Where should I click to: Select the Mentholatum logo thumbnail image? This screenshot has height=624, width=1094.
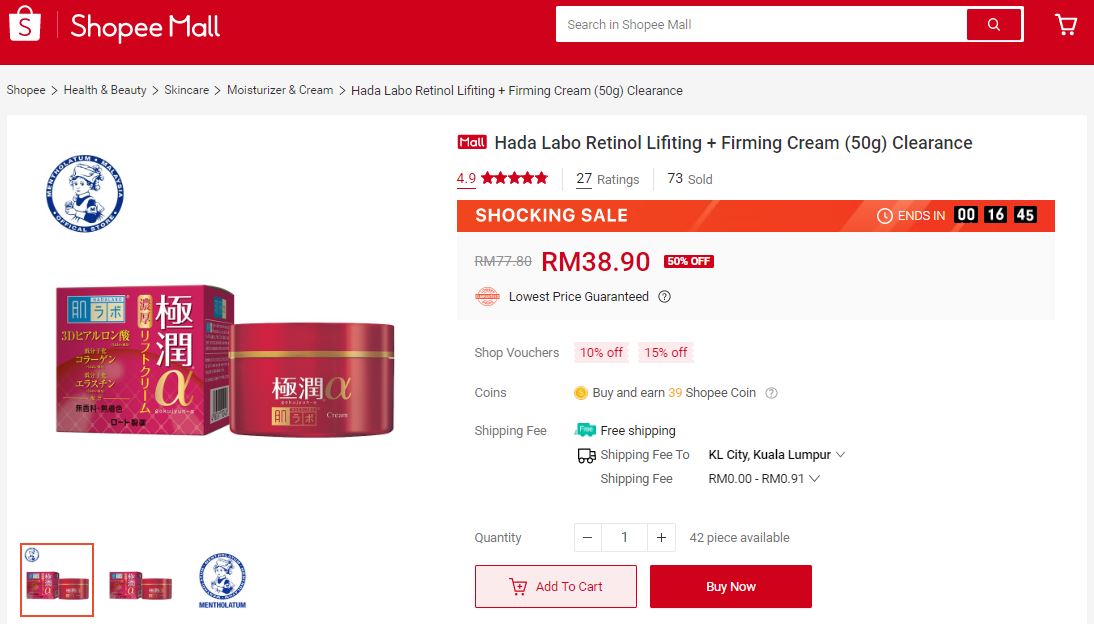click(223, 580)
